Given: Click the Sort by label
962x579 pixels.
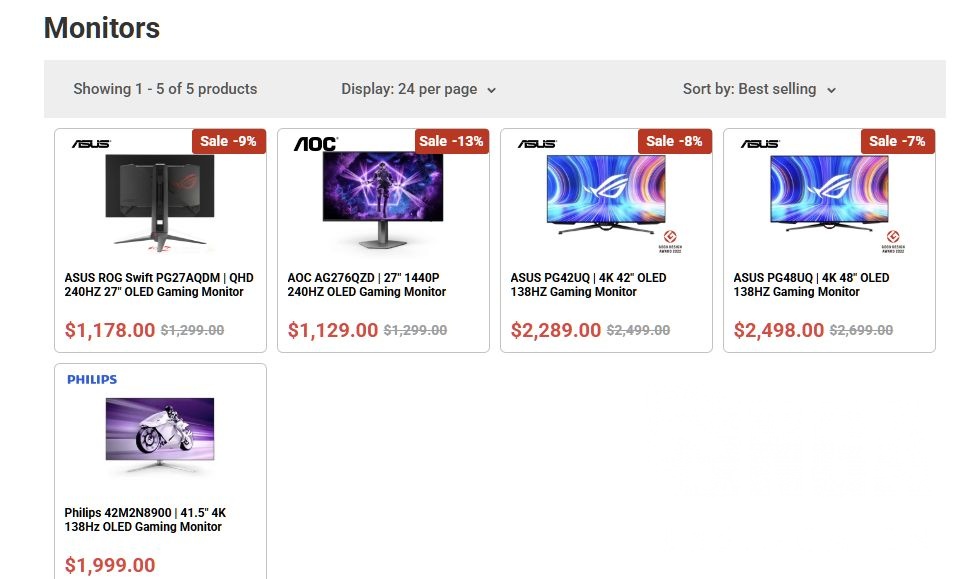Looking at the screenshot, I should 706,89.
